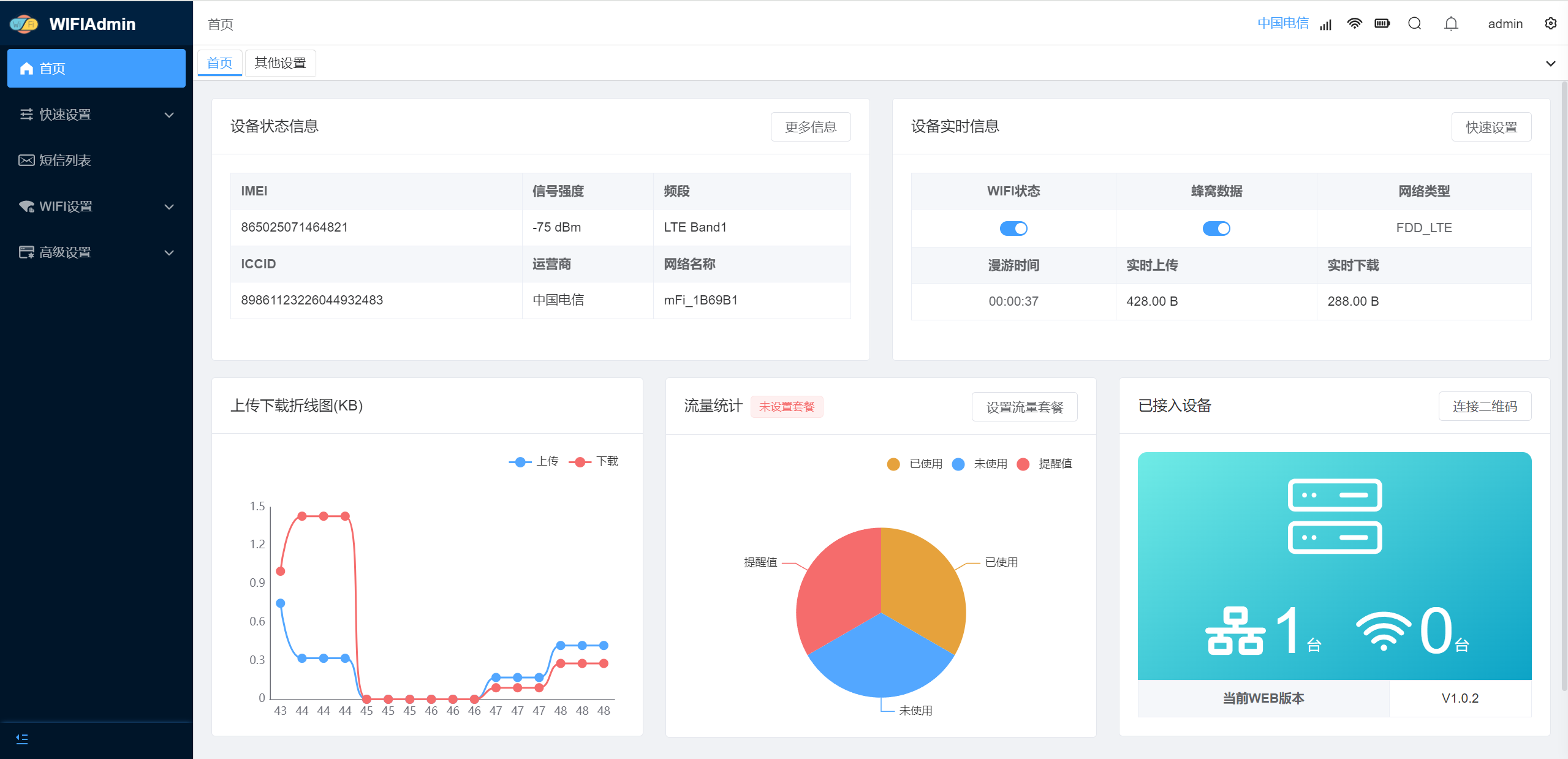Collapse the sidebar using the fold icon
Image resolution: width=1568 pixels, height=759 pixels.
[x=22, y=739]
